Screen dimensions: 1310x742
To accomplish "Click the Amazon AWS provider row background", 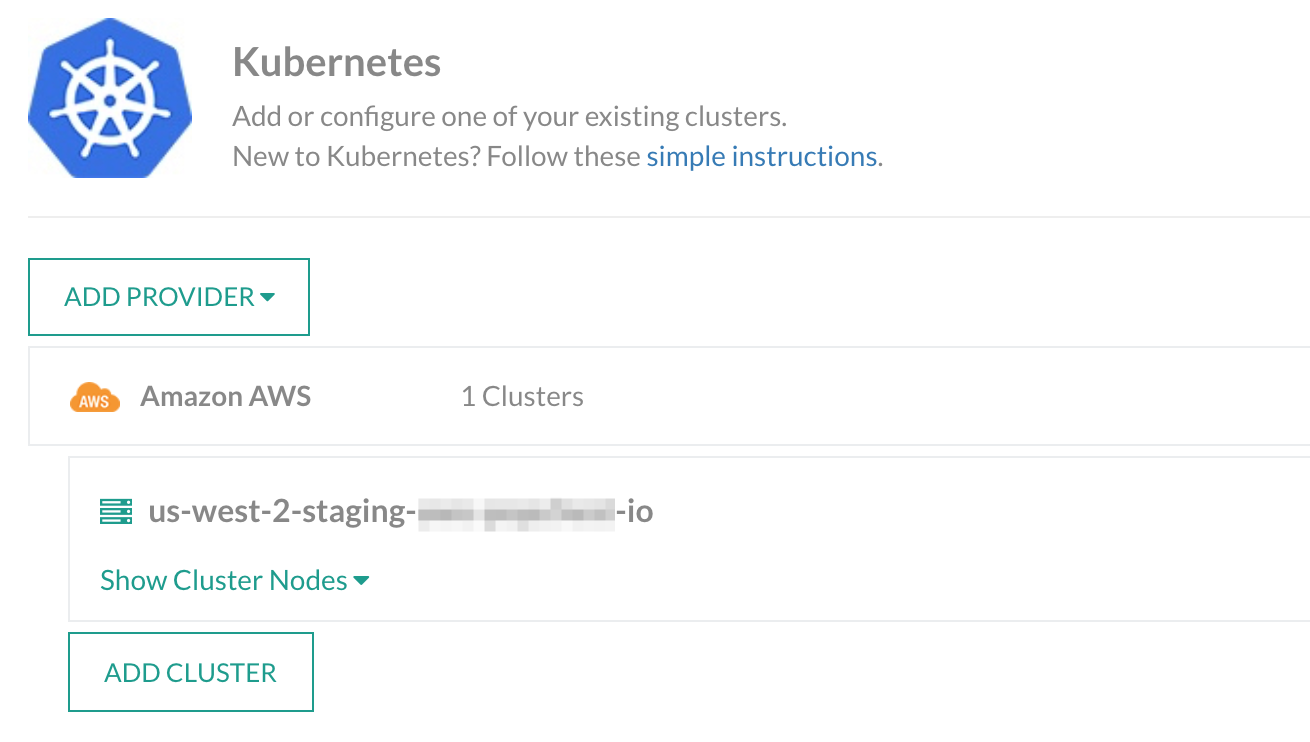I will tap(900, 397).
